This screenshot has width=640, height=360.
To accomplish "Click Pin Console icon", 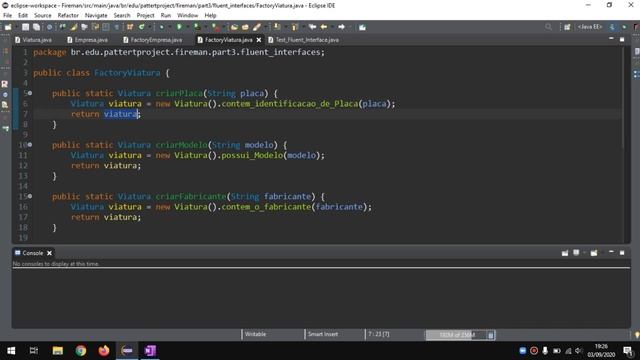I will click(x=565, y=253).
